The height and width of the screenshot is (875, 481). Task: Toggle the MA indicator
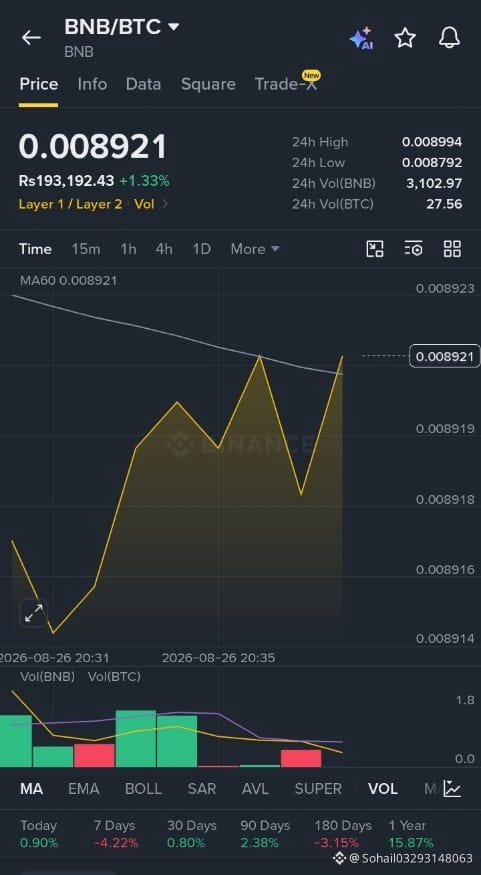coord(31,789)
